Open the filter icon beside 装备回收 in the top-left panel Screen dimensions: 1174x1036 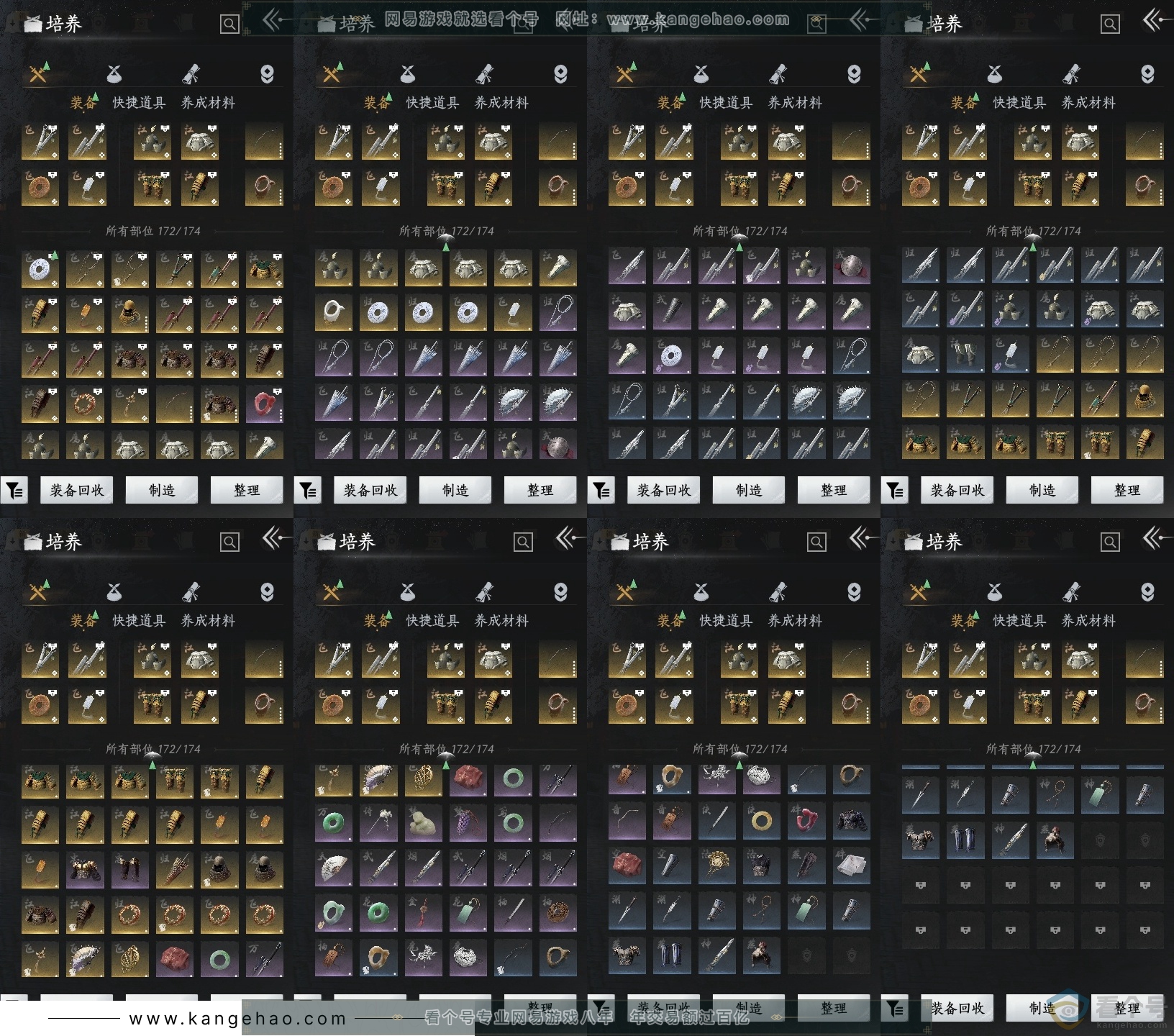pos(14,491)
